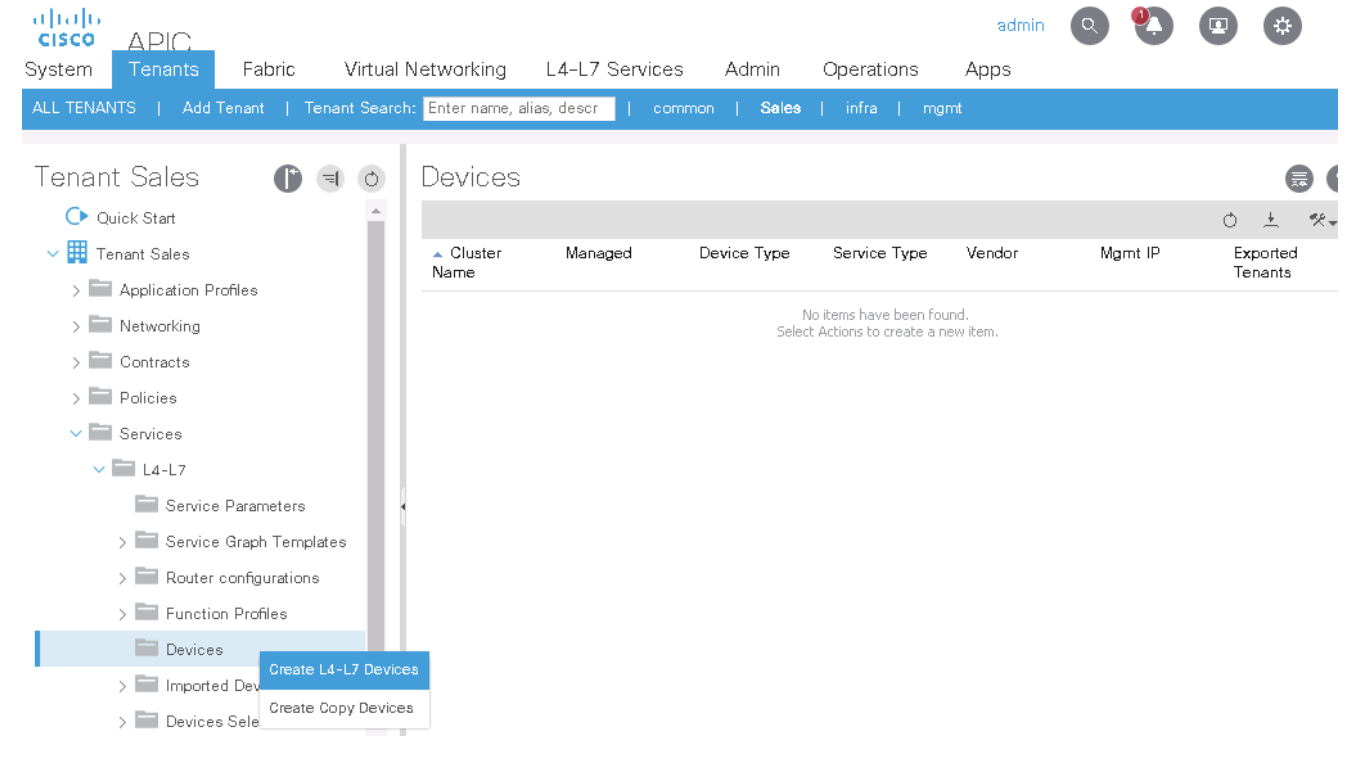Image resolution: width=1350 pixels, height=760 pixels.
Task: Click the download icon in Devices toolbar
Action: (x=1271, y=221)
